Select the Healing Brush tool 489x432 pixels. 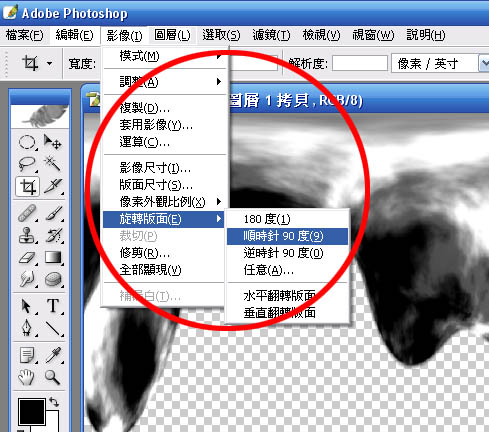27,213
